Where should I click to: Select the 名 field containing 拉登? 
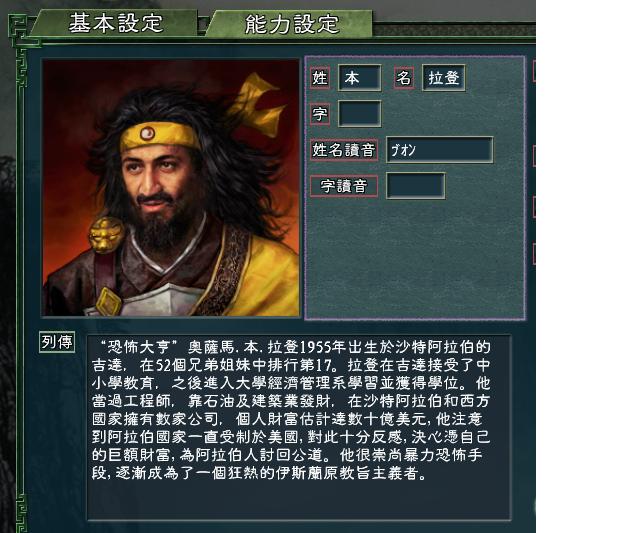point(444,78)
